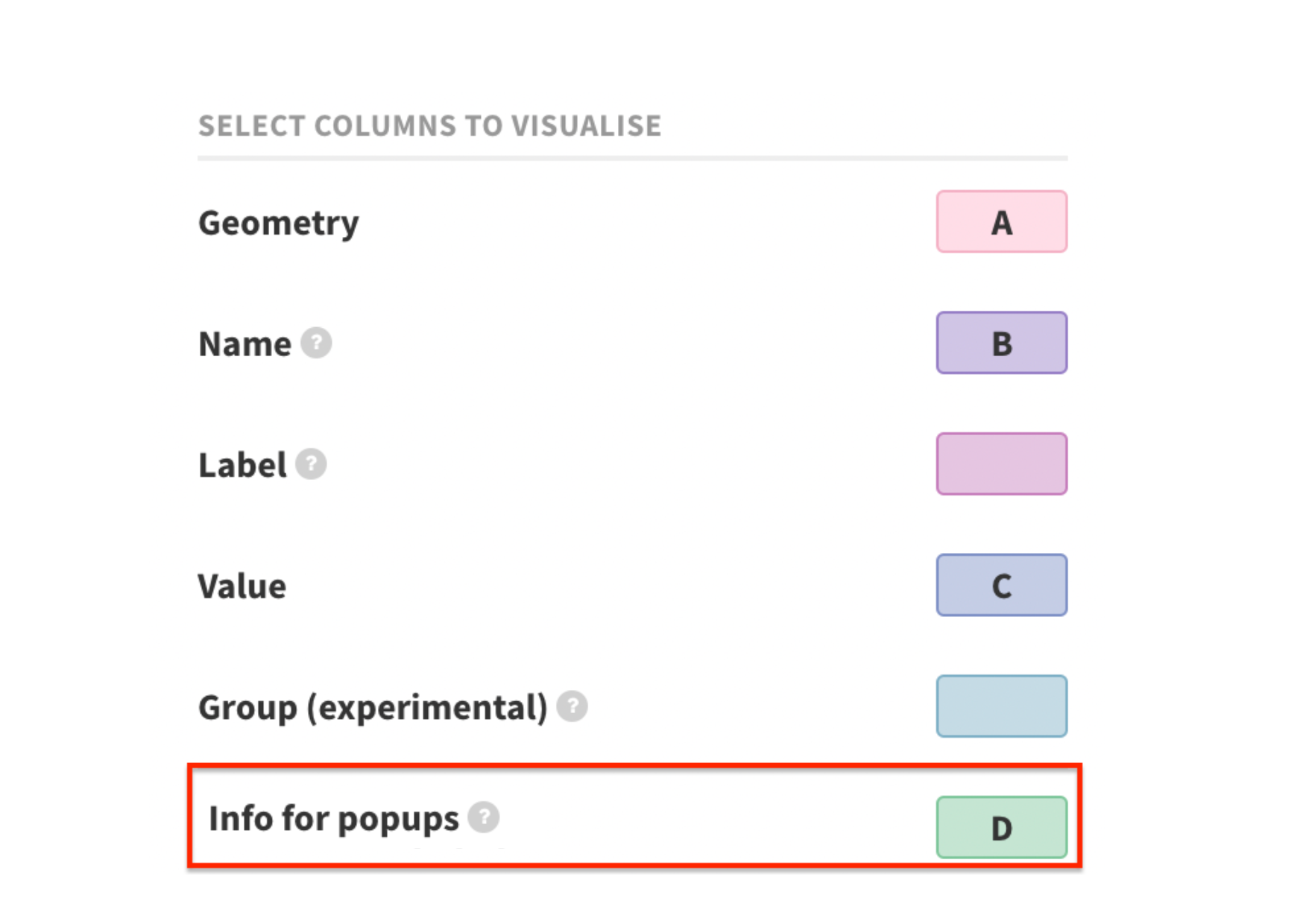Click the Geometry setting label

pyautogui.click(x=278, y=224)
